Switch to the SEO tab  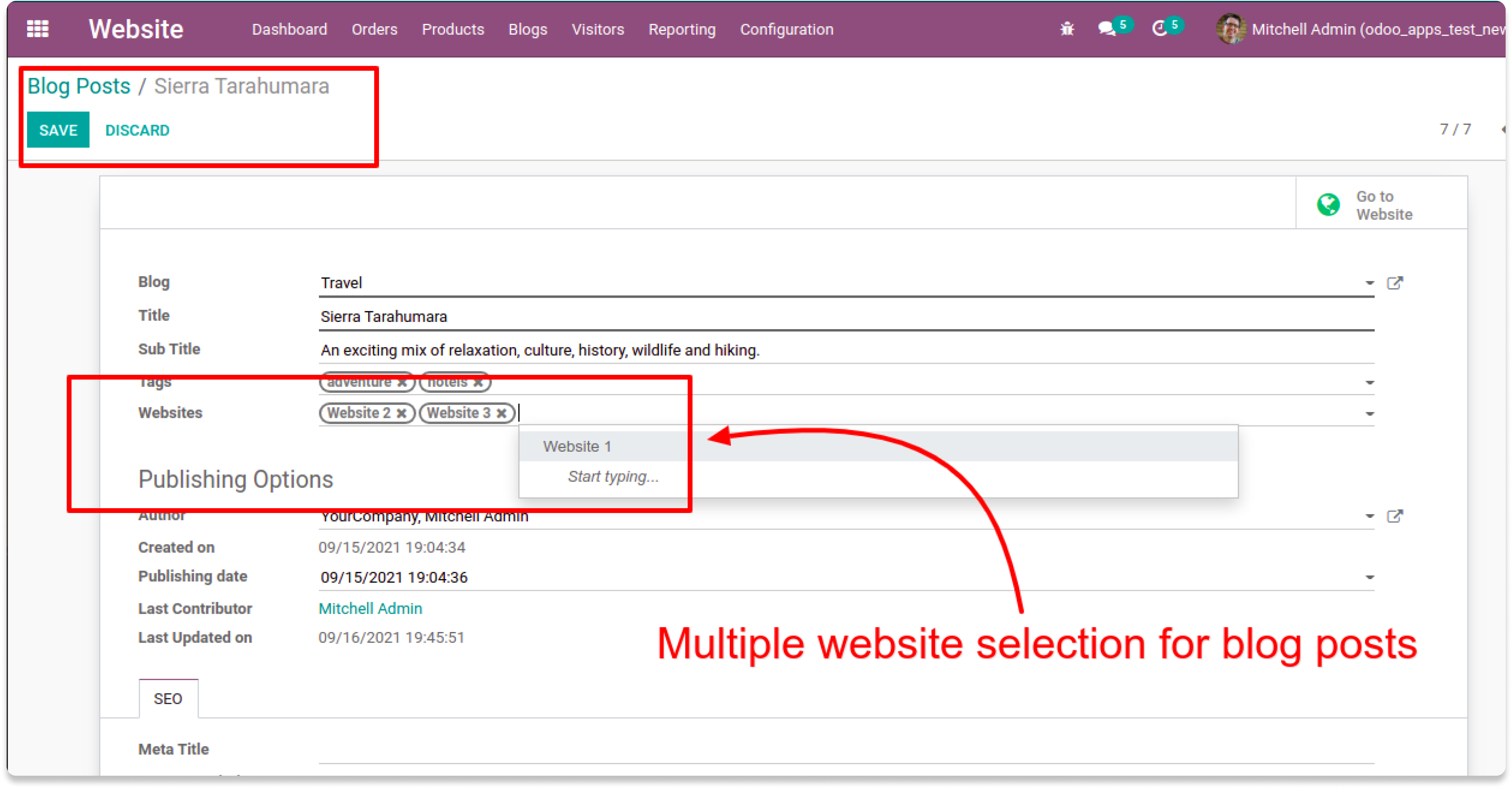click(168, 698)
